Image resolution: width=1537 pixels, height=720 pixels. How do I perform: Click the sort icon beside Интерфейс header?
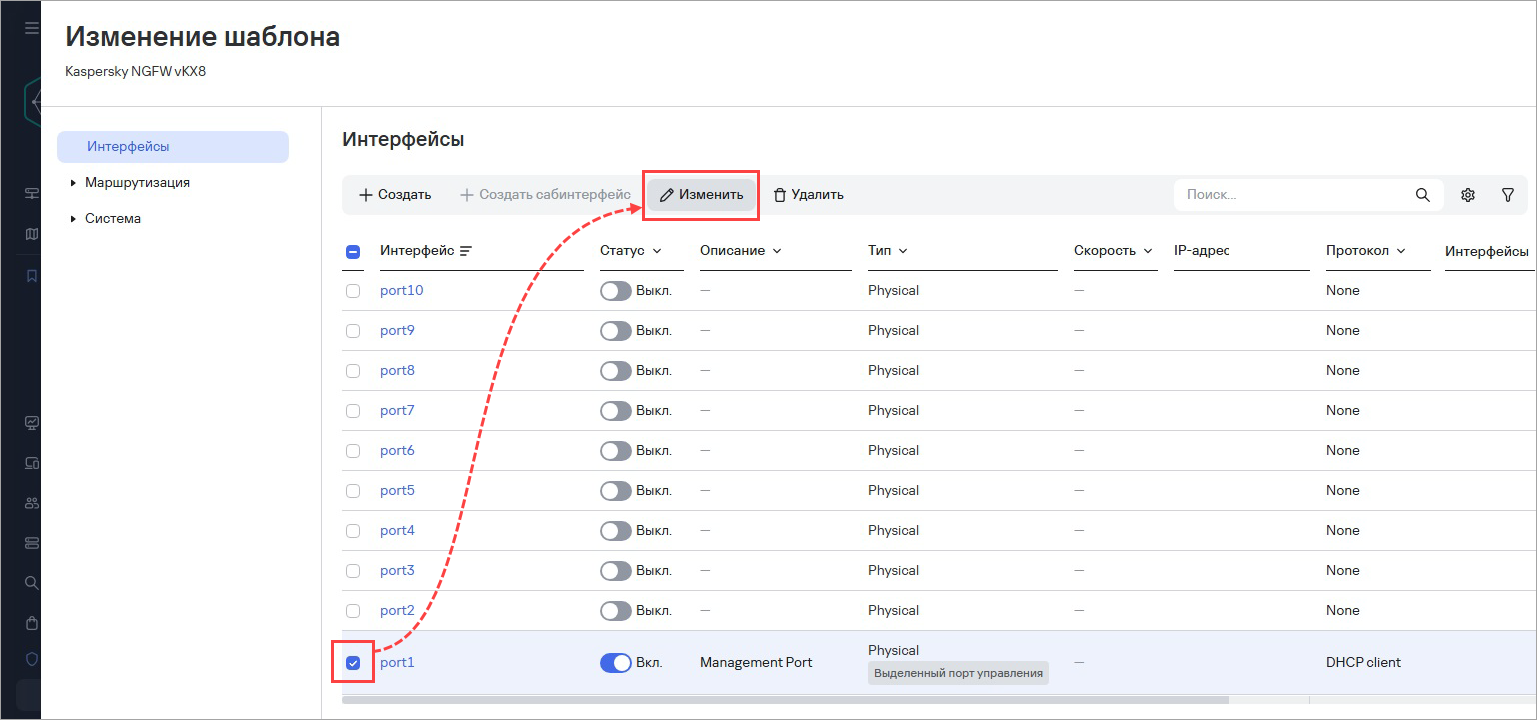click(465, 251)
